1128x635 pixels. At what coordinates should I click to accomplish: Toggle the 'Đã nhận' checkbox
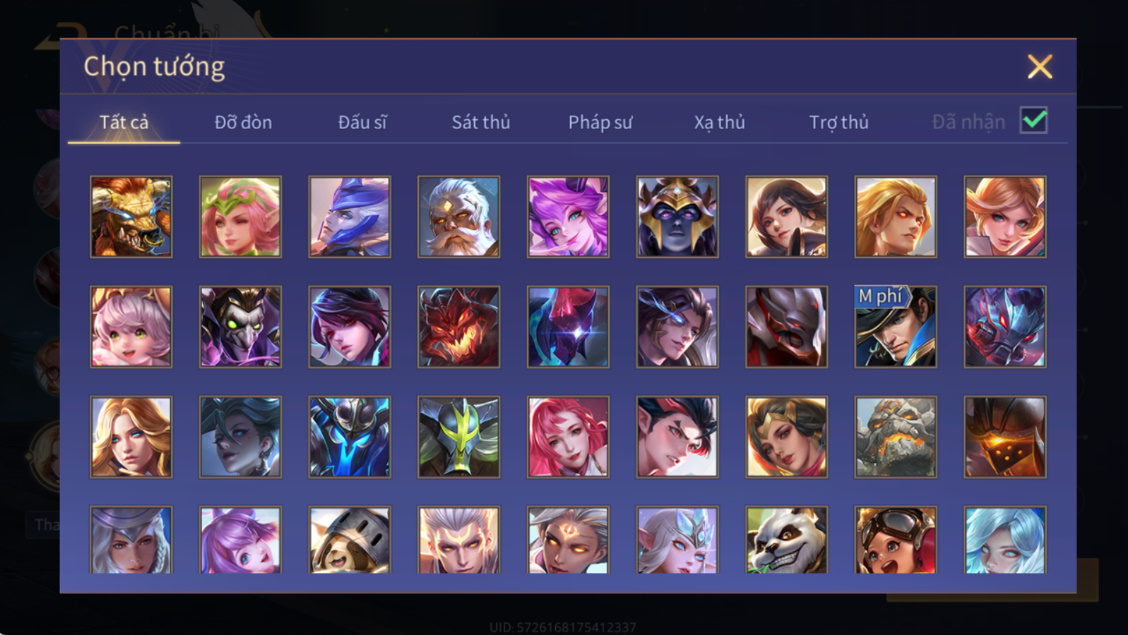pos(1034,120)
